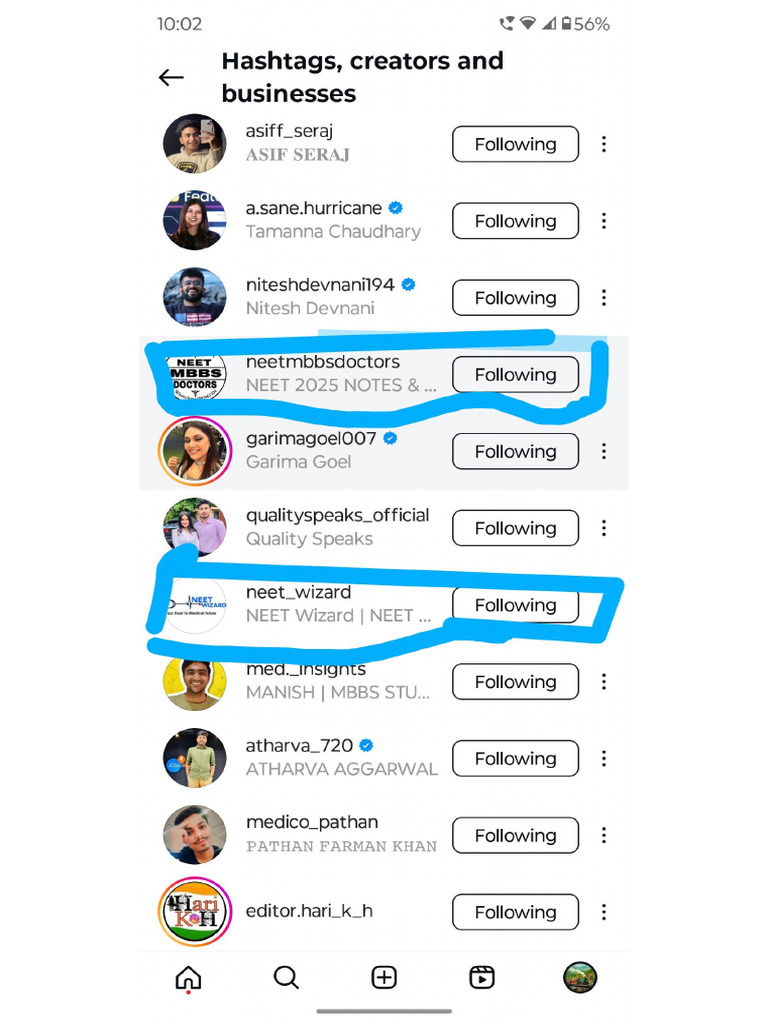Open atharva_720 username link

[299, 746]
